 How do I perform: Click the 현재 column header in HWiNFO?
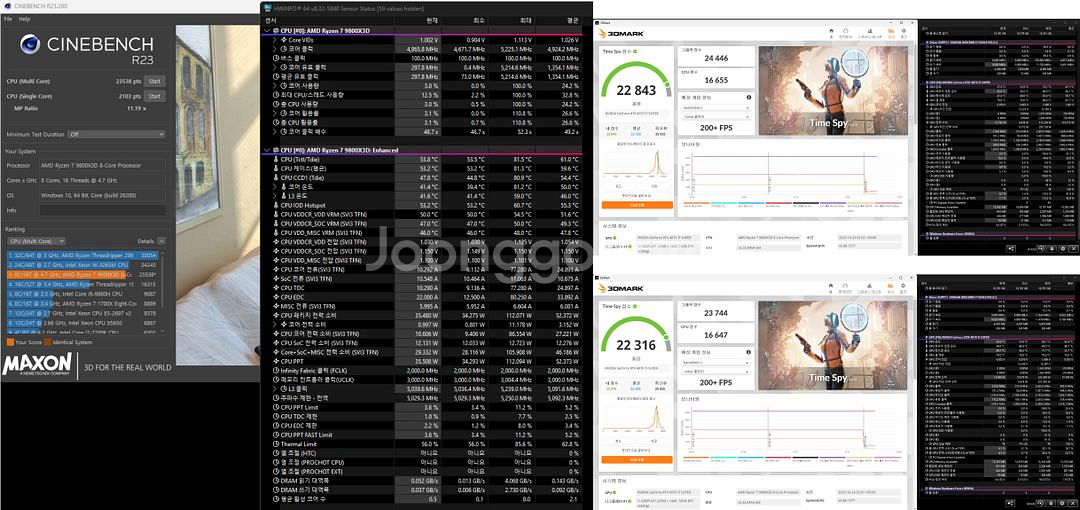[432, 21]
